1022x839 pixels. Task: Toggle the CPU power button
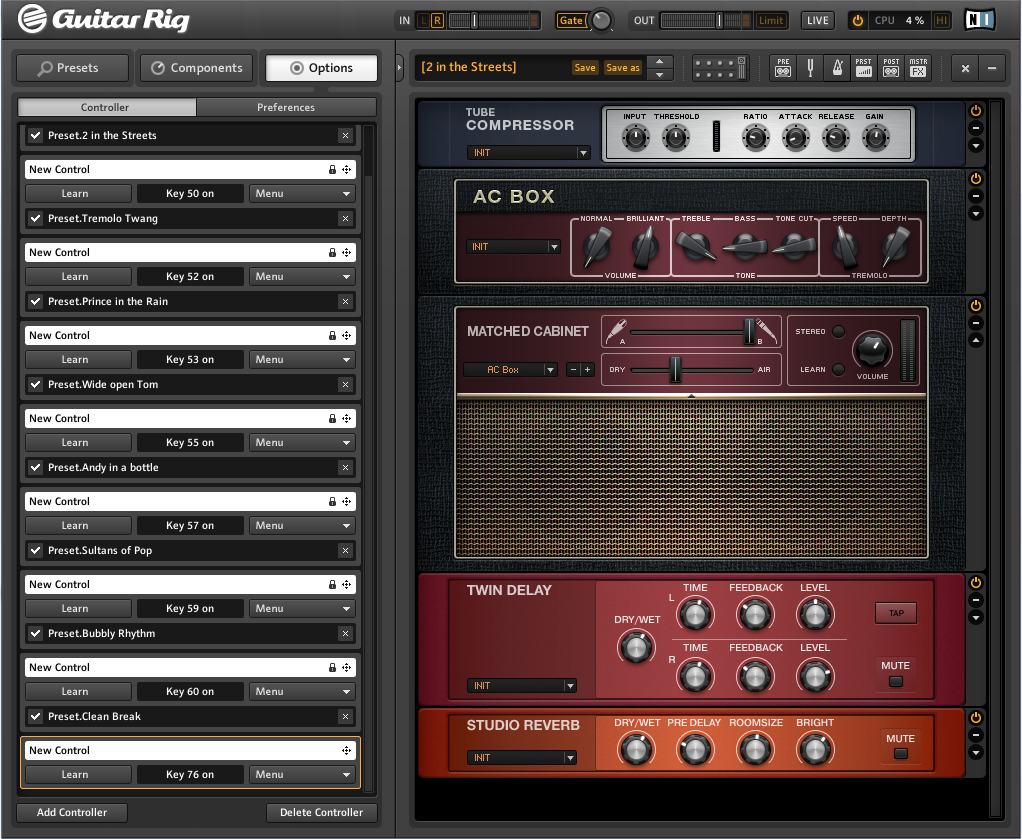coord(858,20)
